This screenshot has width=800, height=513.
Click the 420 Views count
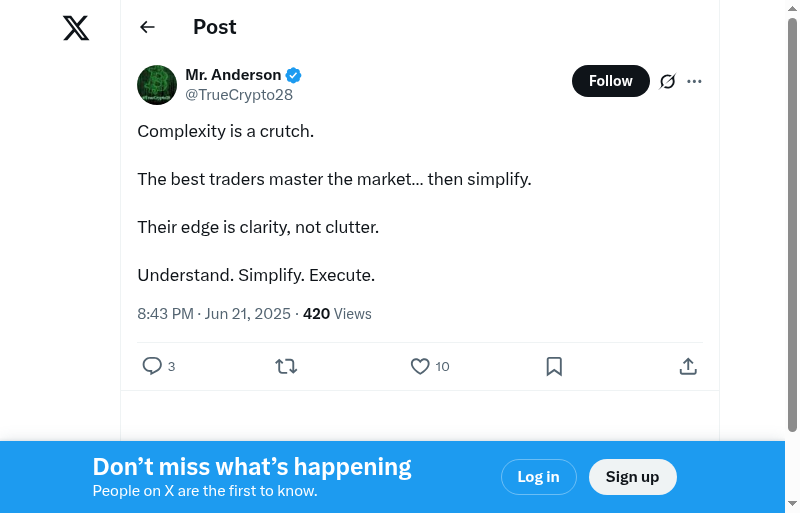click(337, 314)
